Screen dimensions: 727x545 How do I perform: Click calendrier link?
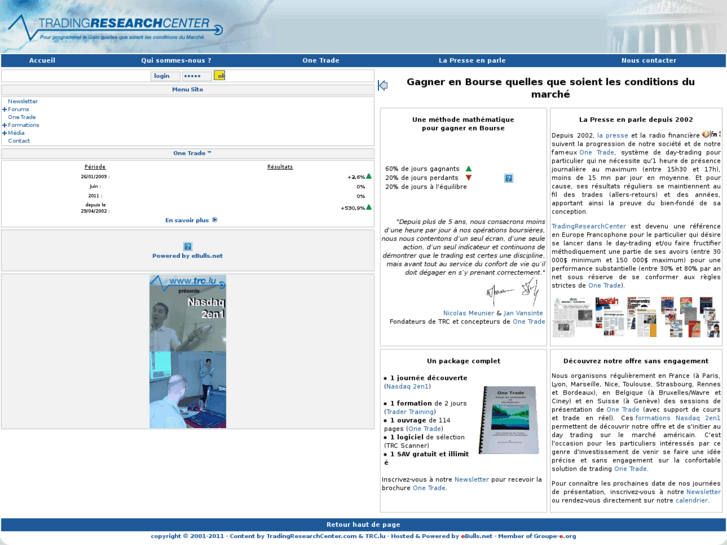click(691, 500)
